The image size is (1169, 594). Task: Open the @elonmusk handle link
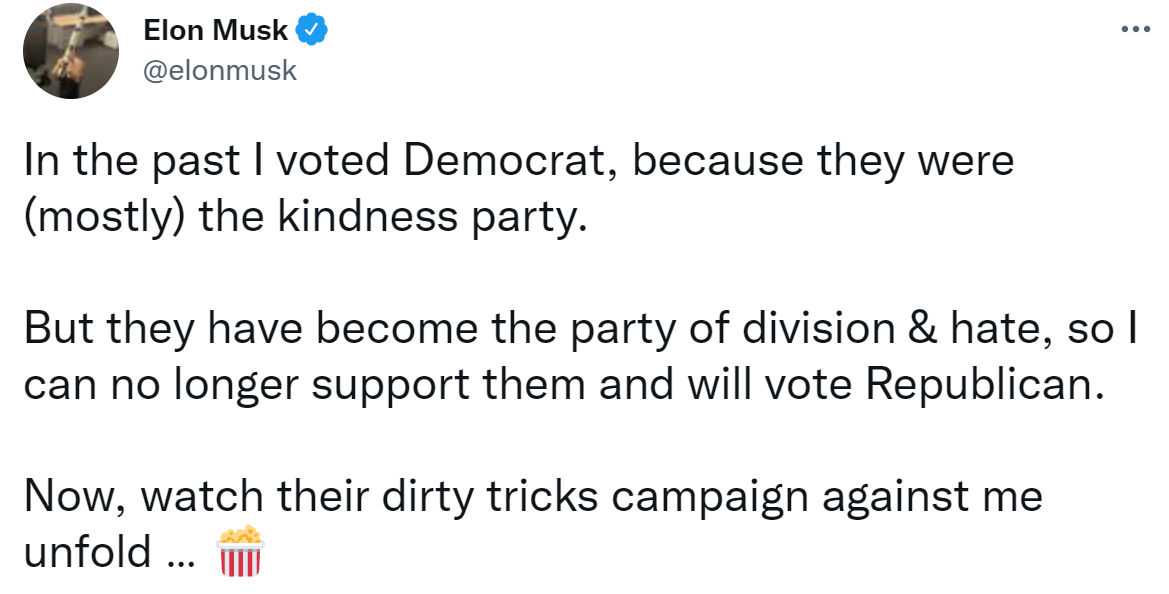tap(220, 71)
